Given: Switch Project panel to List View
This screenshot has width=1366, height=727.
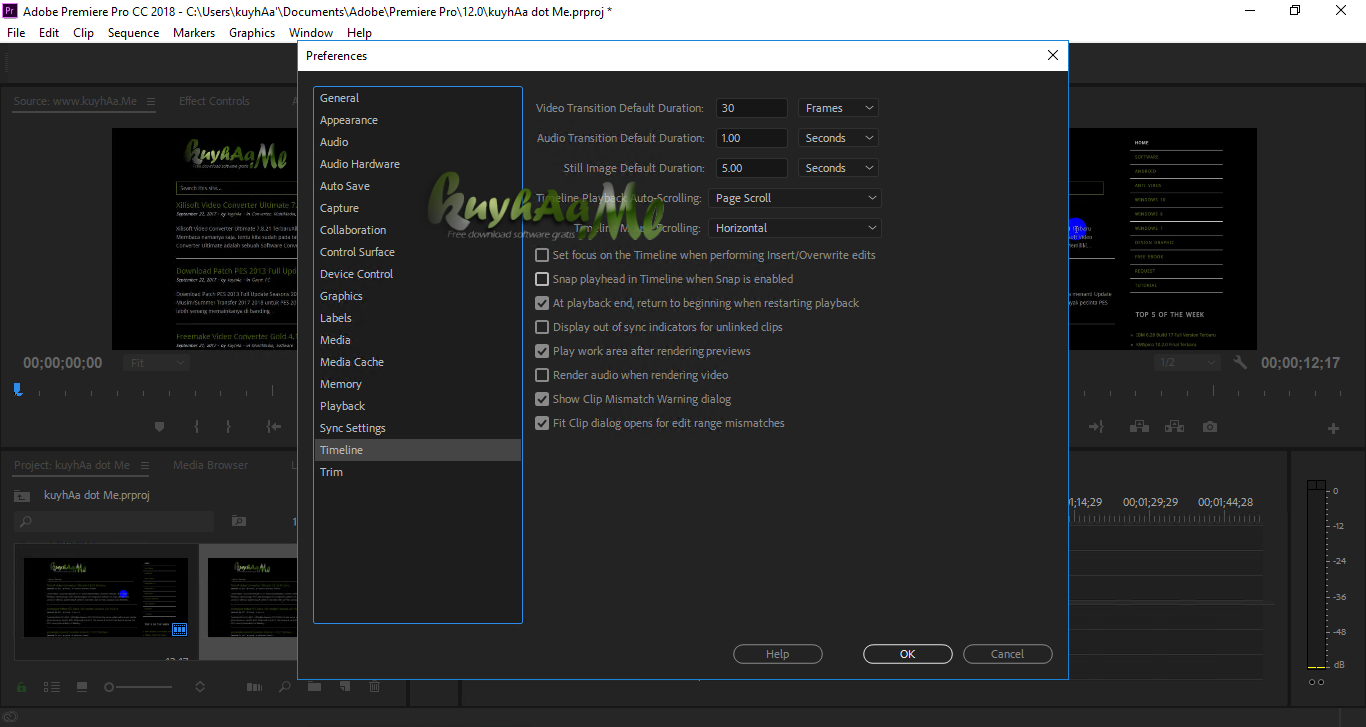Looking at the screenshot, I should pos(52,687).
